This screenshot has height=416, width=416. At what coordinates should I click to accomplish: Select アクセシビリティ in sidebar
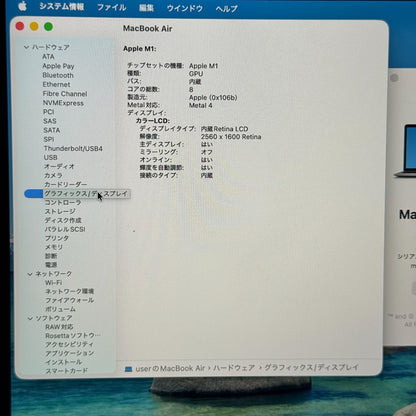pos(70,345)
